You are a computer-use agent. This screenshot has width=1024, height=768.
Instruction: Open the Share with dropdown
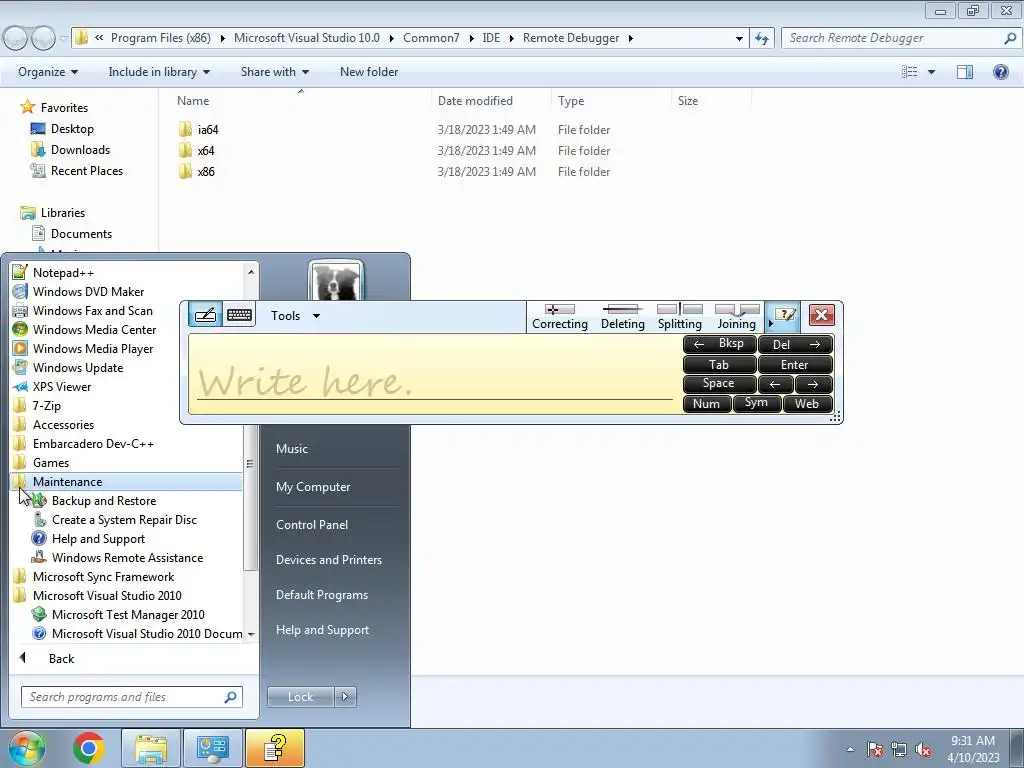[274, 72]
